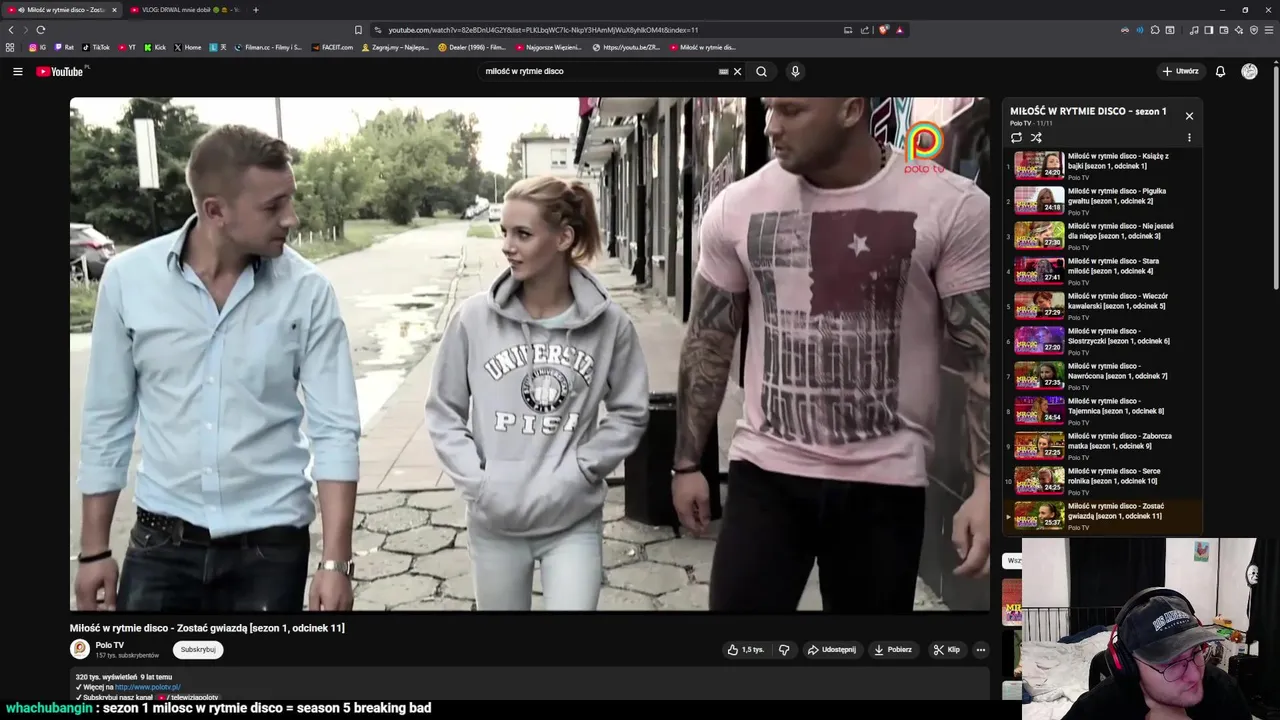Play Książę z bajki episode 1

pos(1102,165)
